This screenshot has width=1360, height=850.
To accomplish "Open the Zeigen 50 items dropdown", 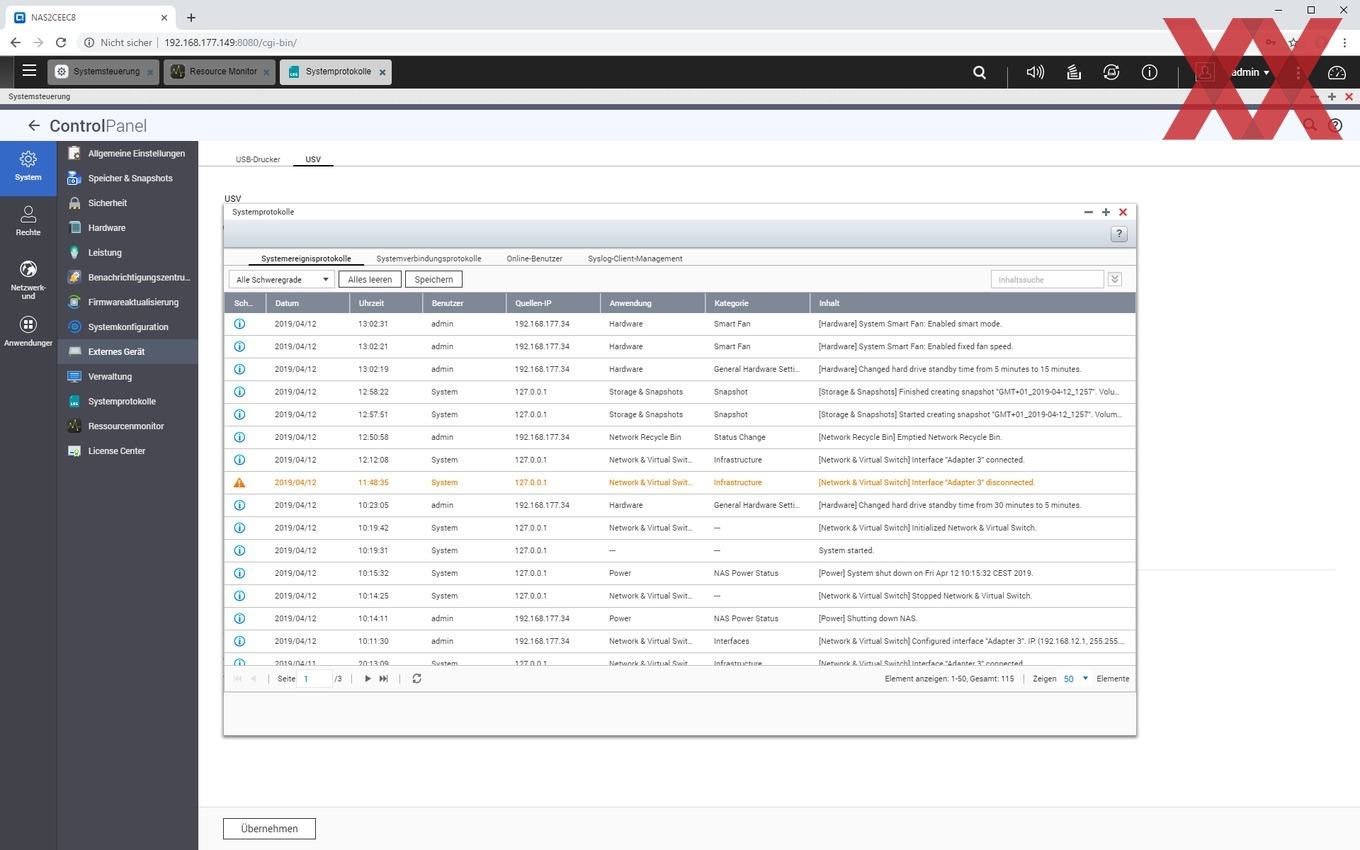I will pos(1076,678).
